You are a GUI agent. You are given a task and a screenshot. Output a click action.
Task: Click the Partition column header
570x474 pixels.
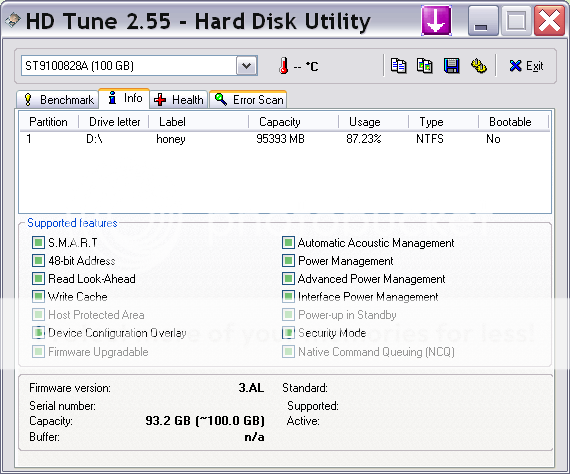point(49,122)
